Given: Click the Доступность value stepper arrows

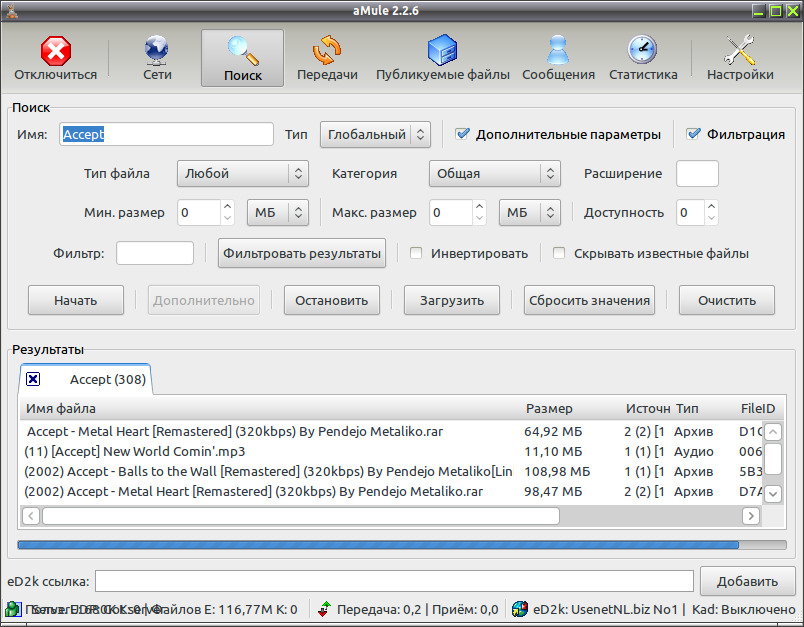Looking at the screenshot, I should (x=711, y=212).
